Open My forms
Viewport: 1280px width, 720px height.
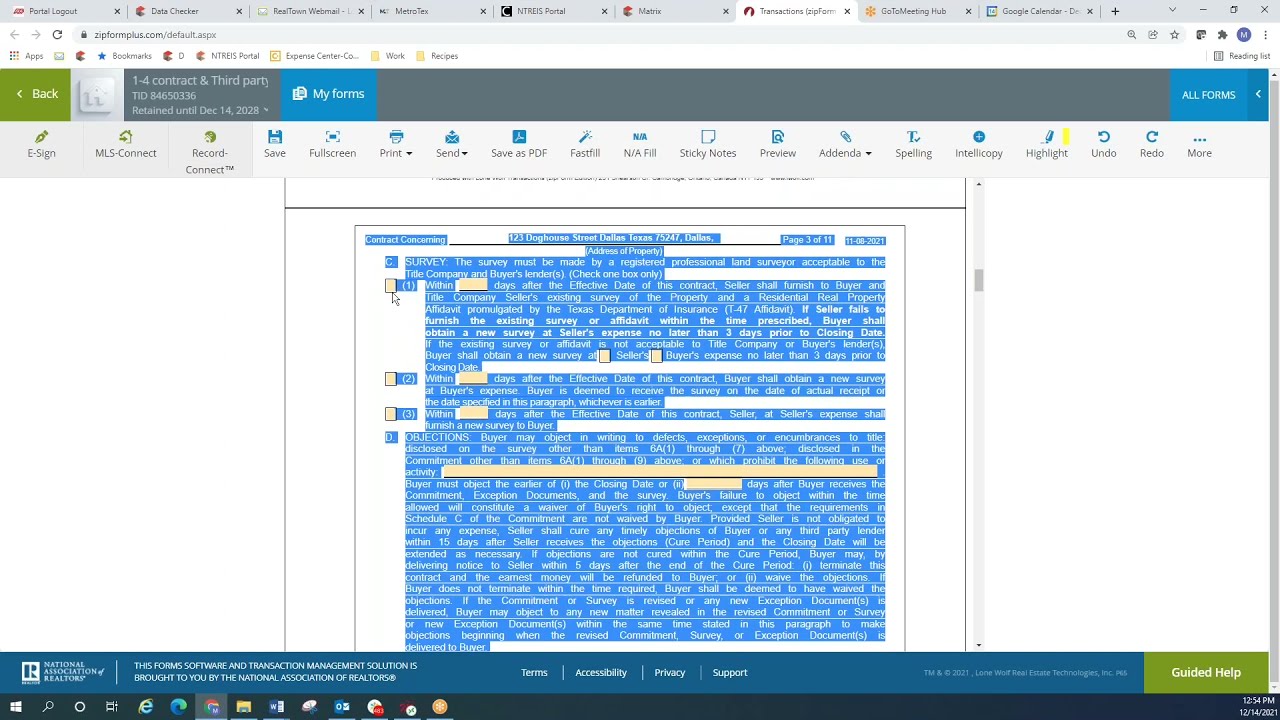(329, 94)
